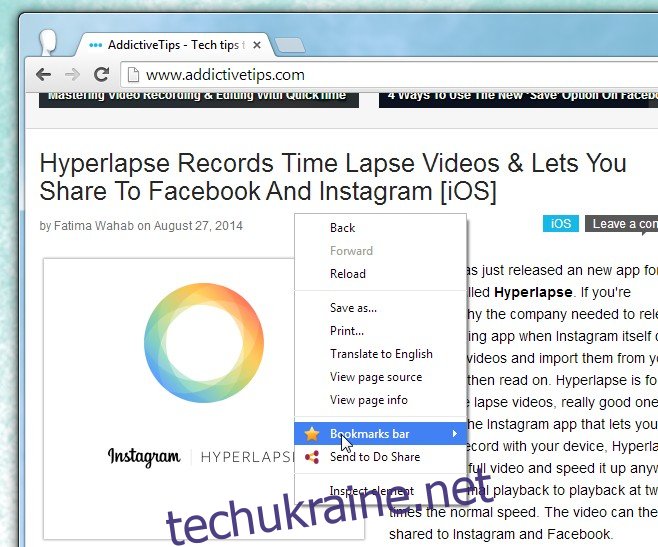
Task: Click author name Fatima Wahab
Action: click(94, 226)
